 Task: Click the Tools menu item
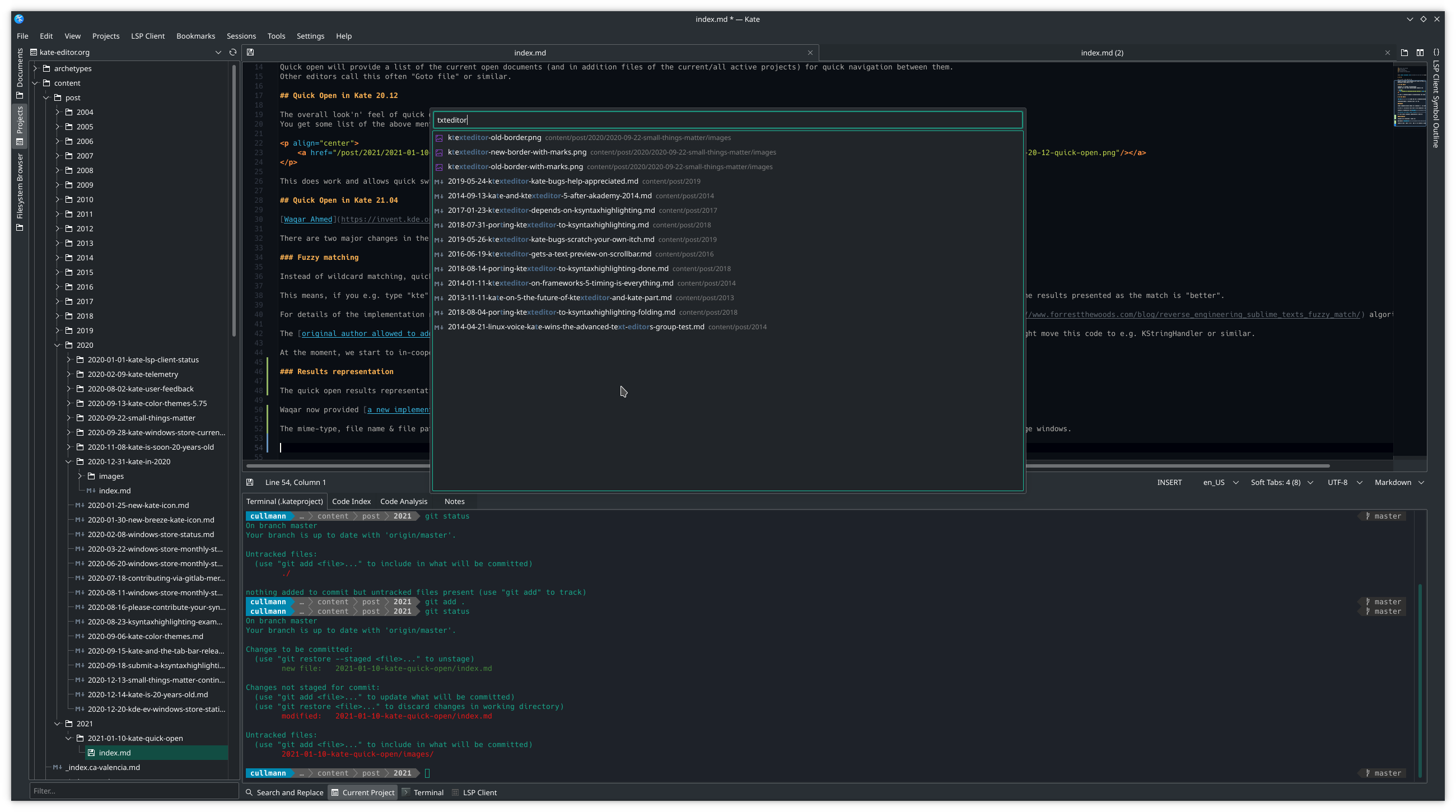pos(277,36)
